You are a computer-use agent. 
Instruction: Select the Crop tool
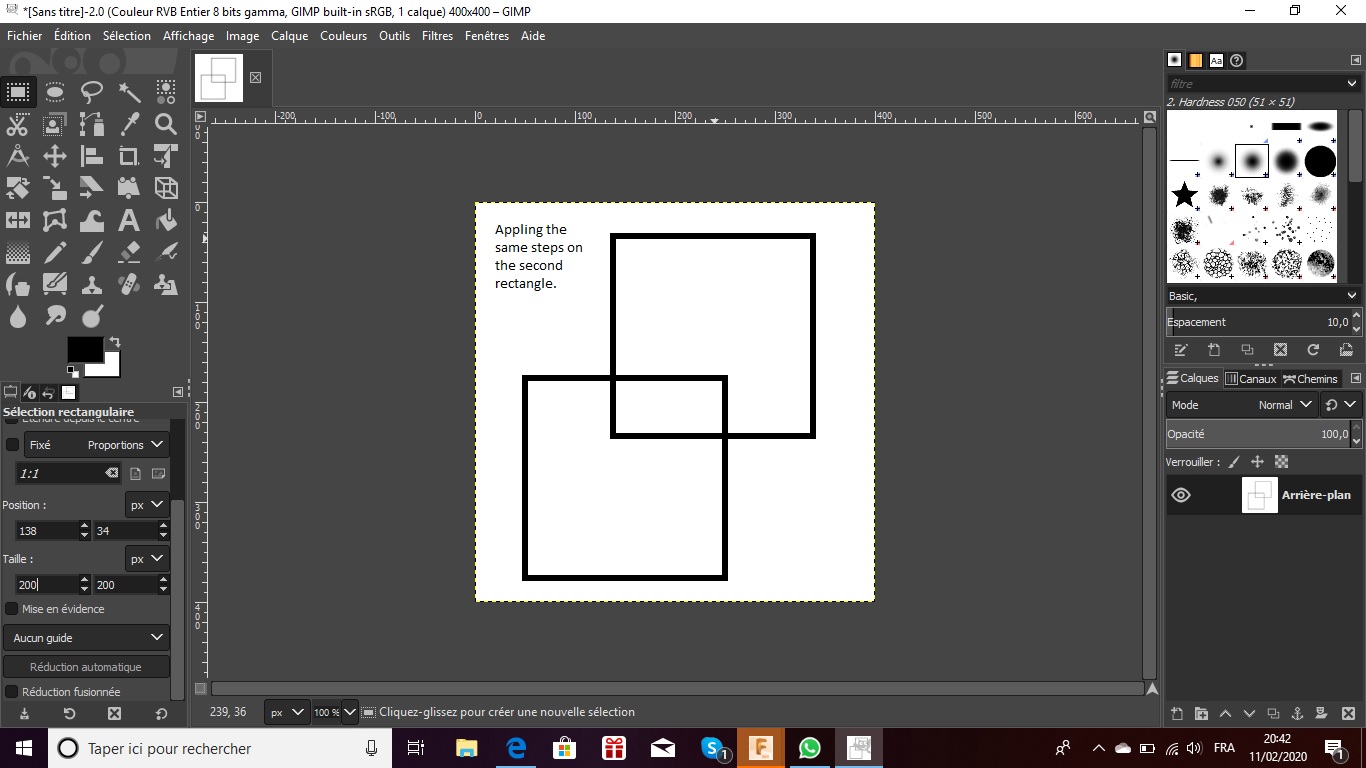click(129, 156)
